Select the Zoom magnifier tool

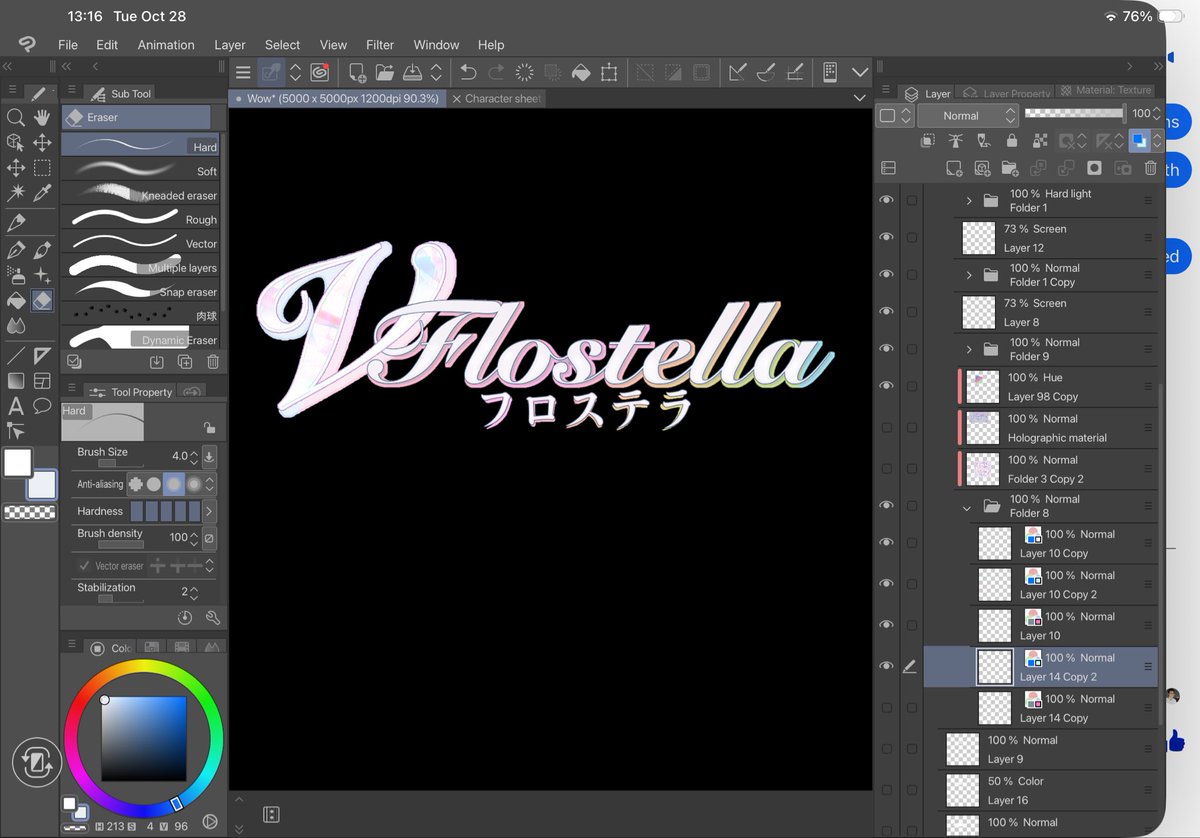coord(16,118)
